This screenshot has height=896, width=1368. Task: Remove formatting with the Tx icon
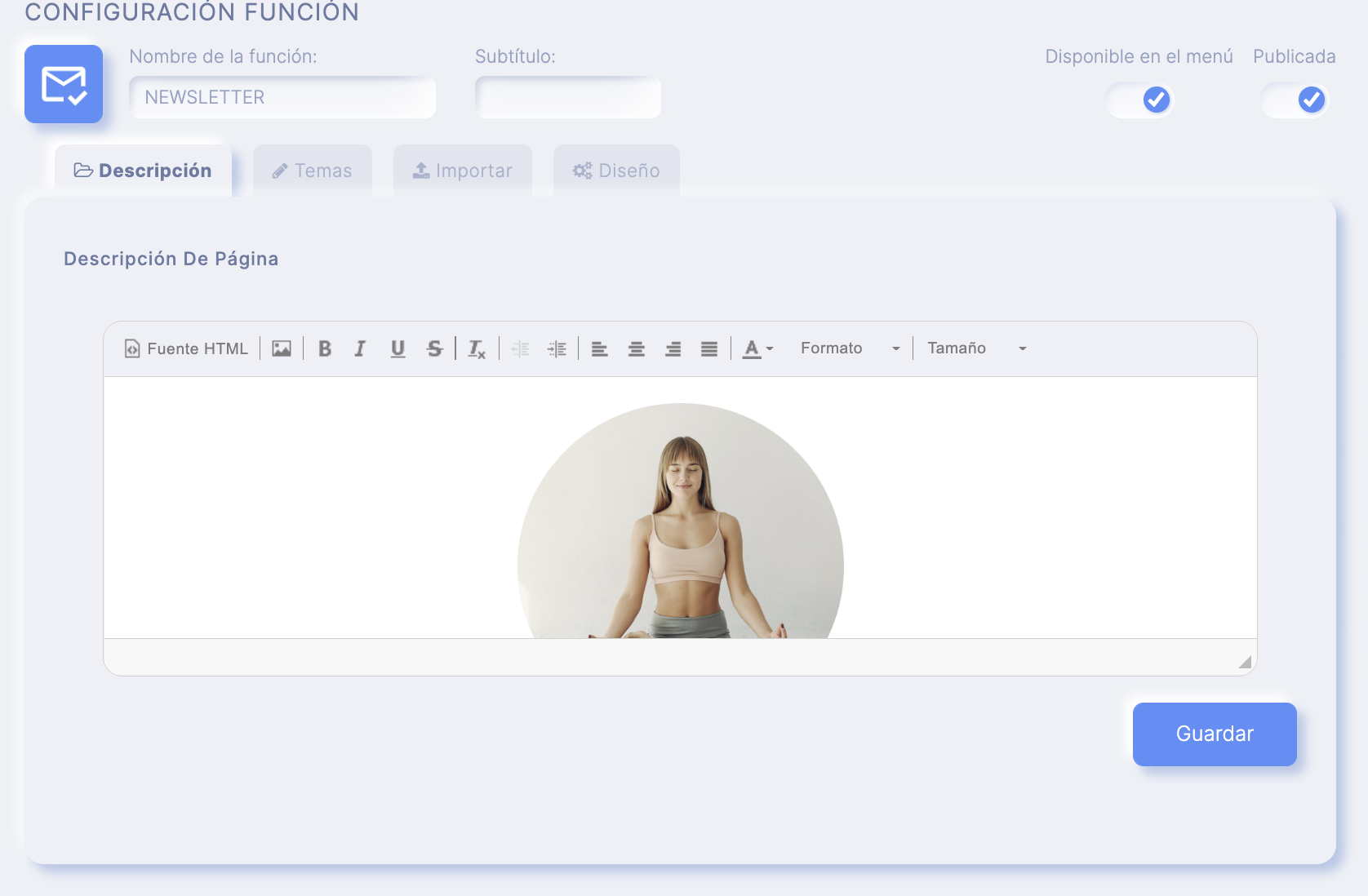[x=477, y=348]
